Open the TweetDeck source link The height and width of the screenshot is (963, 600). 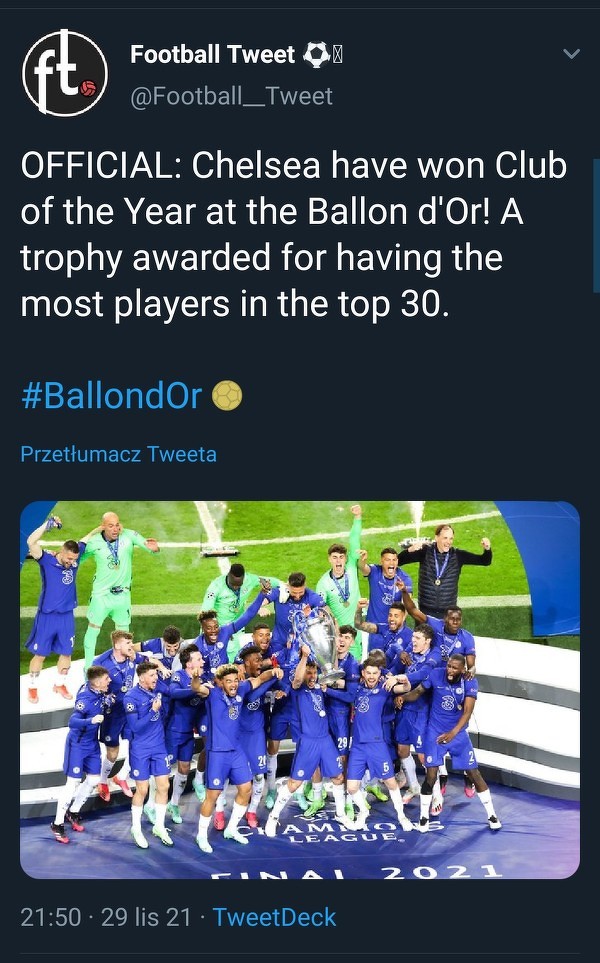[x=274, y=917]
